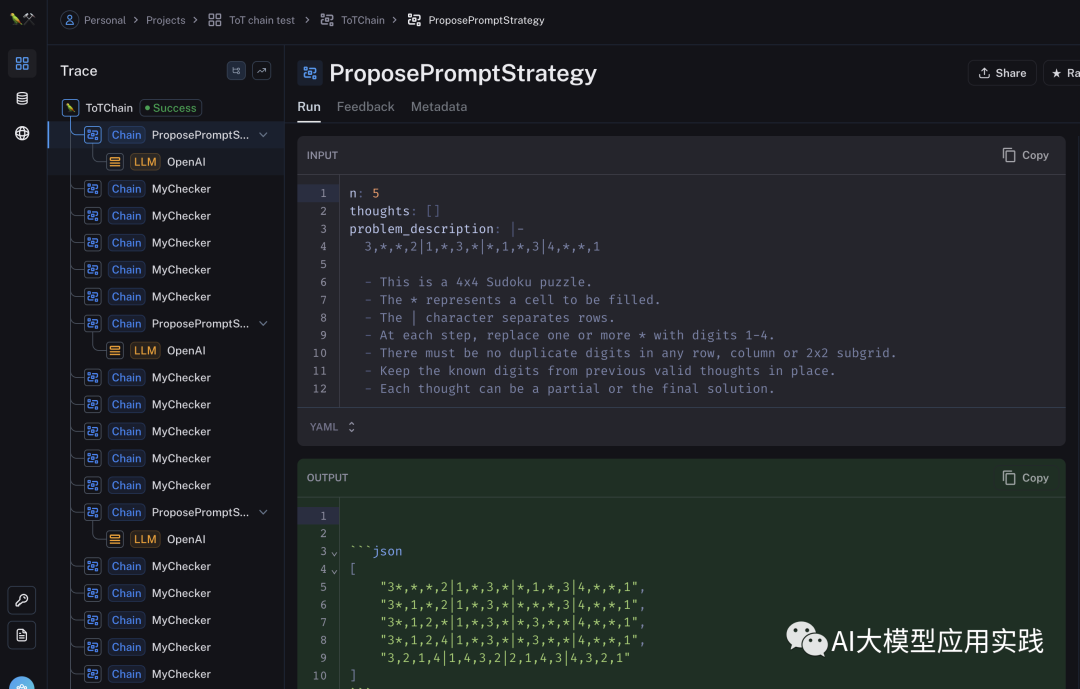1080x689 pixels.
Task: Fold output code at line 4 arrow
Action: point(334,570)
